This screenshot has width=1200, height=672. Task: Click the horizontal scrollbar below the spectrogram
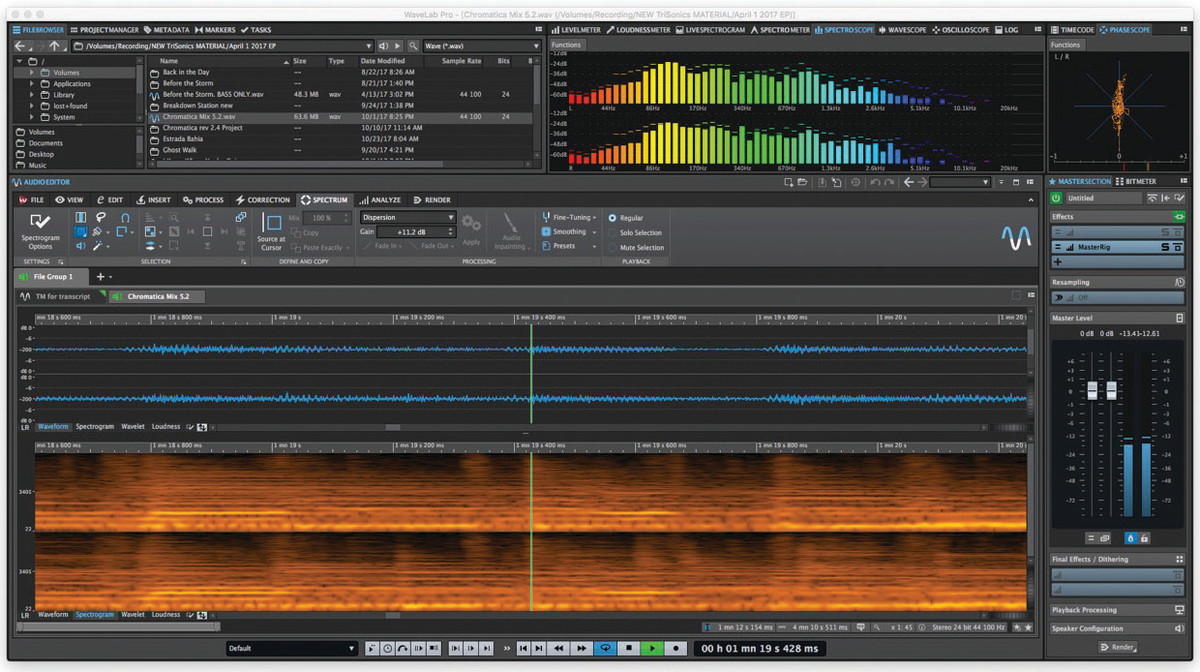coord(118,627)
